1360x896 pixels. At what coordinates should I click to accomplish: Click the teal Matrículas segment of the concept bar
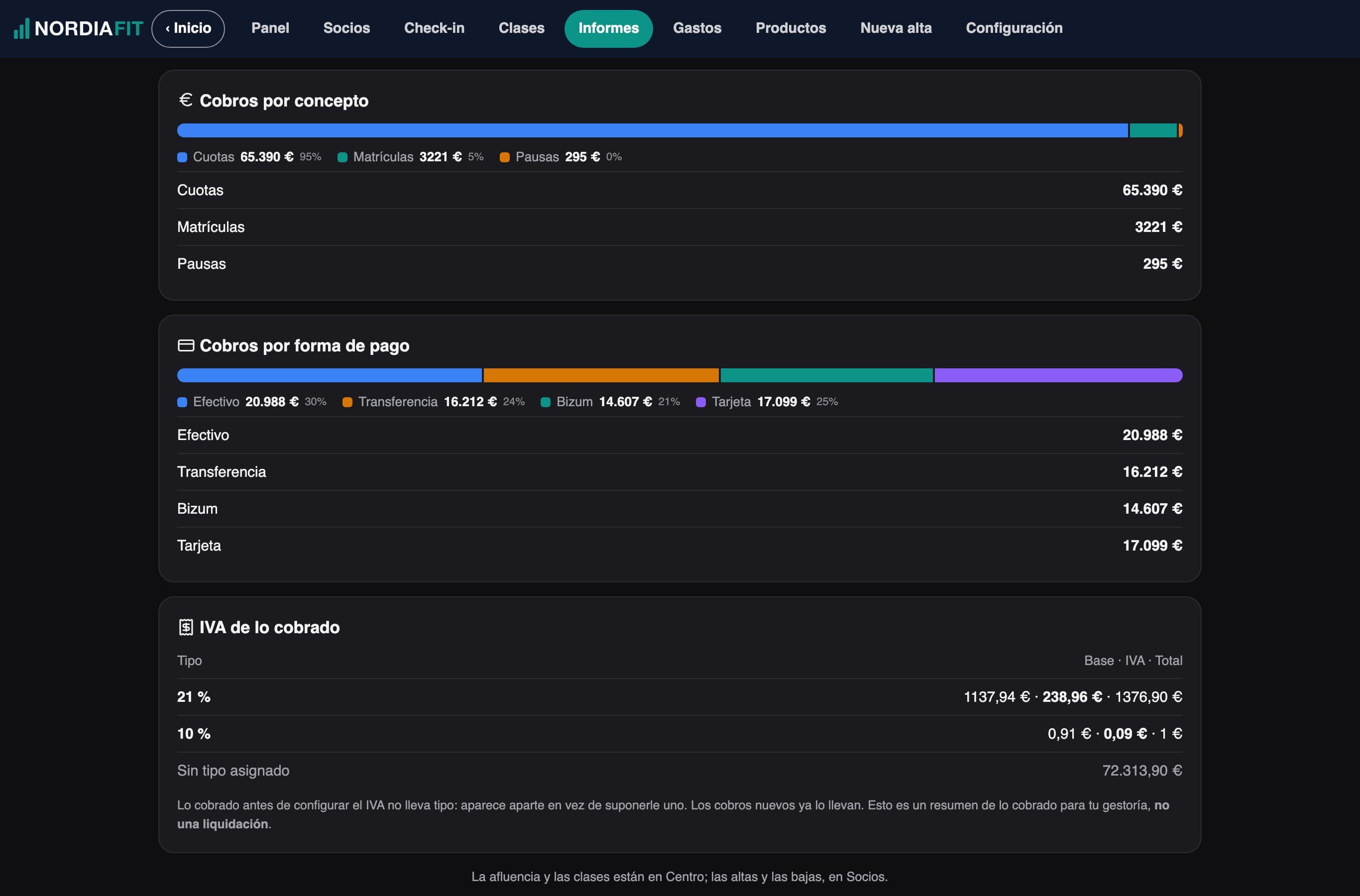[1153, 130]
